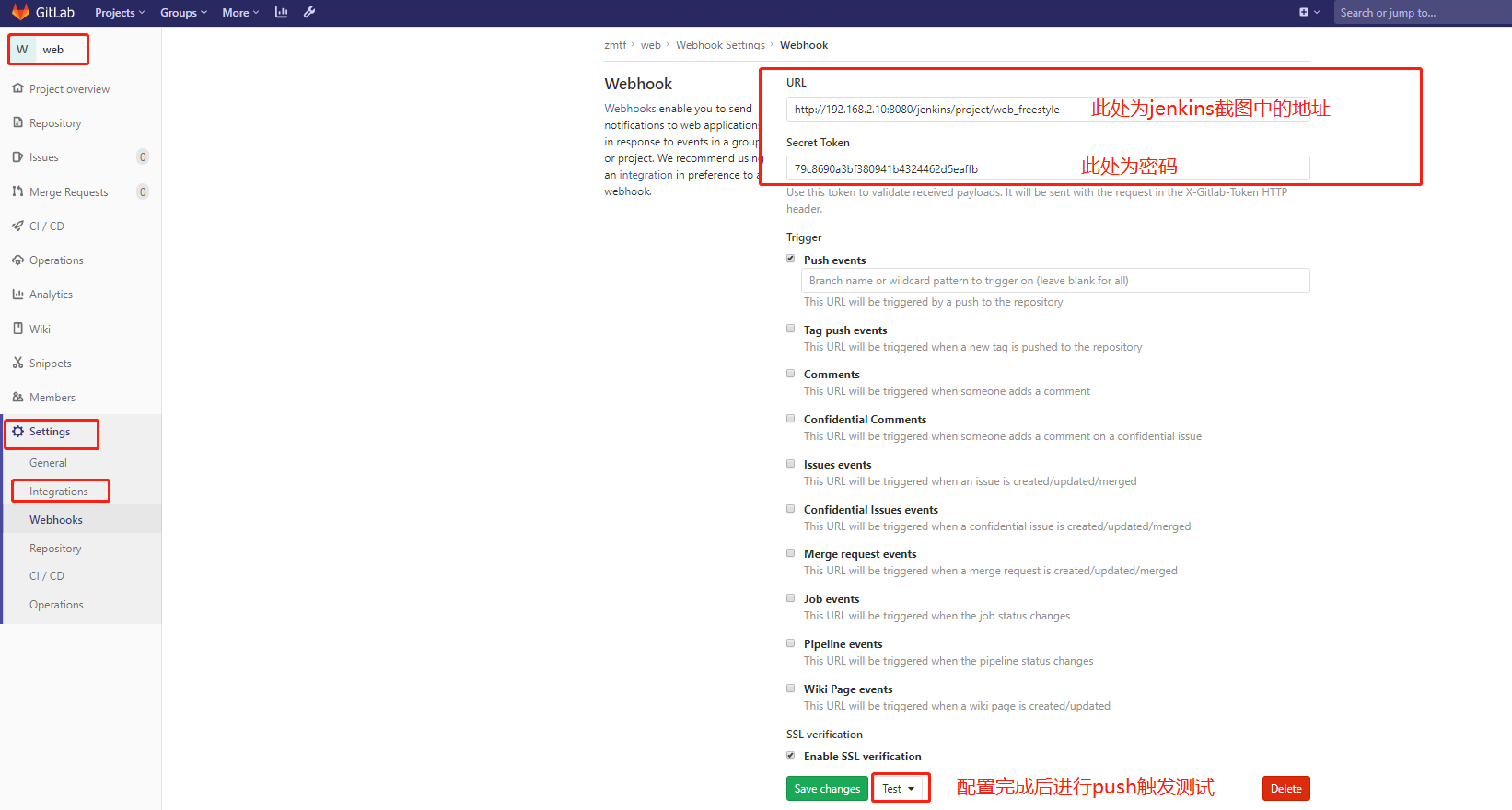Image resolution: width=1512 pixels, height=810 pixels.
Task: Select Webhooks in settings submenu
Action: 56,520
